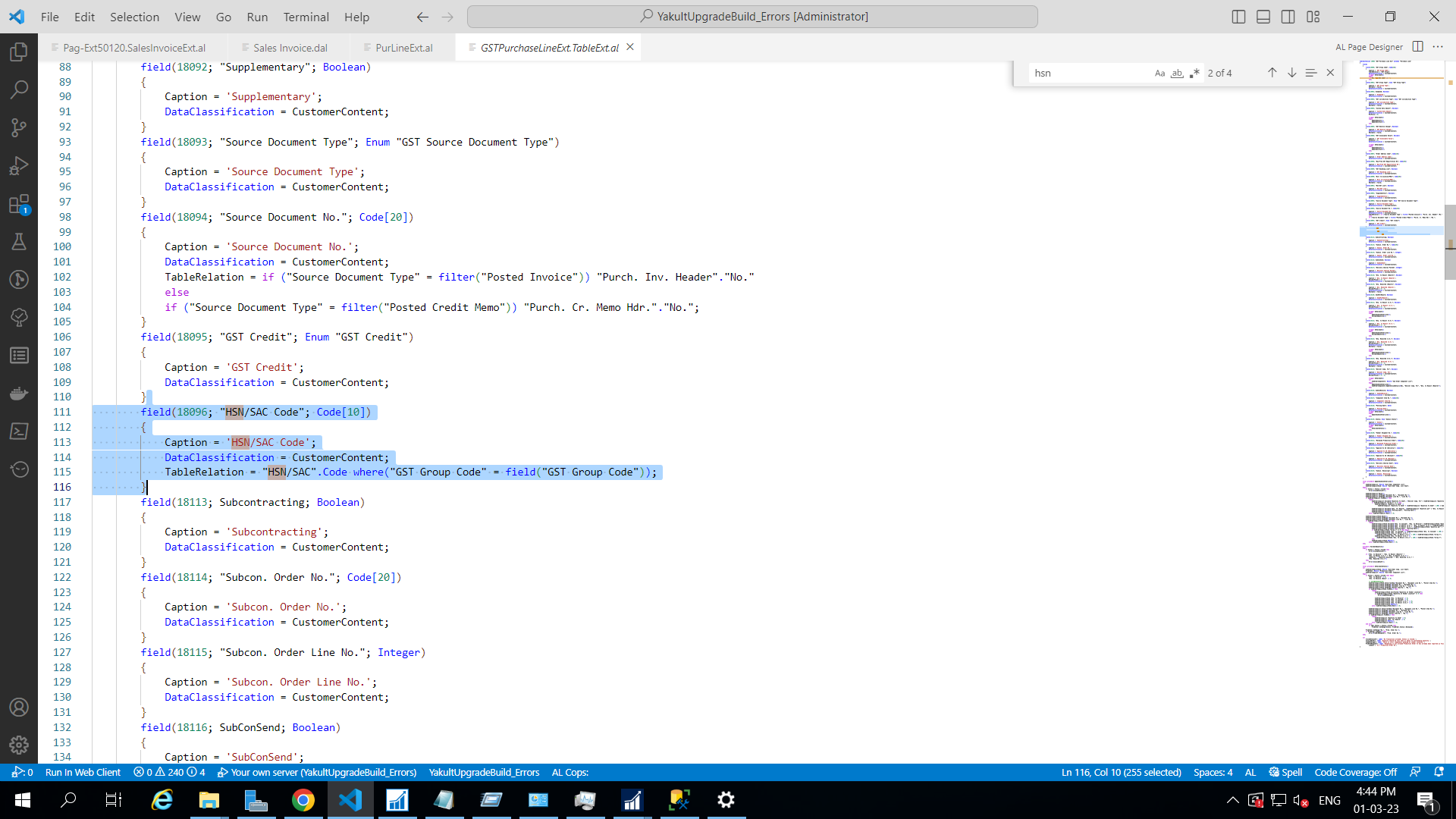The width and height of the screenshot is (1456, 819).
Task: Open the Terminal menu
Action: (x=306, y=17)
